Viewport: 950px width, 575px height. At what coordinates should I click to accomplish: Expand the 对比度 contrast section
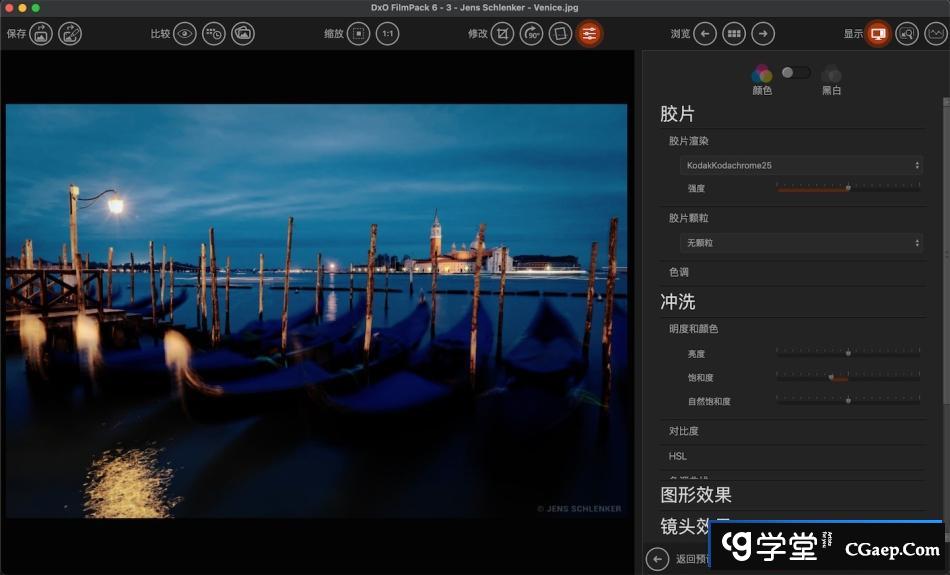683,431
